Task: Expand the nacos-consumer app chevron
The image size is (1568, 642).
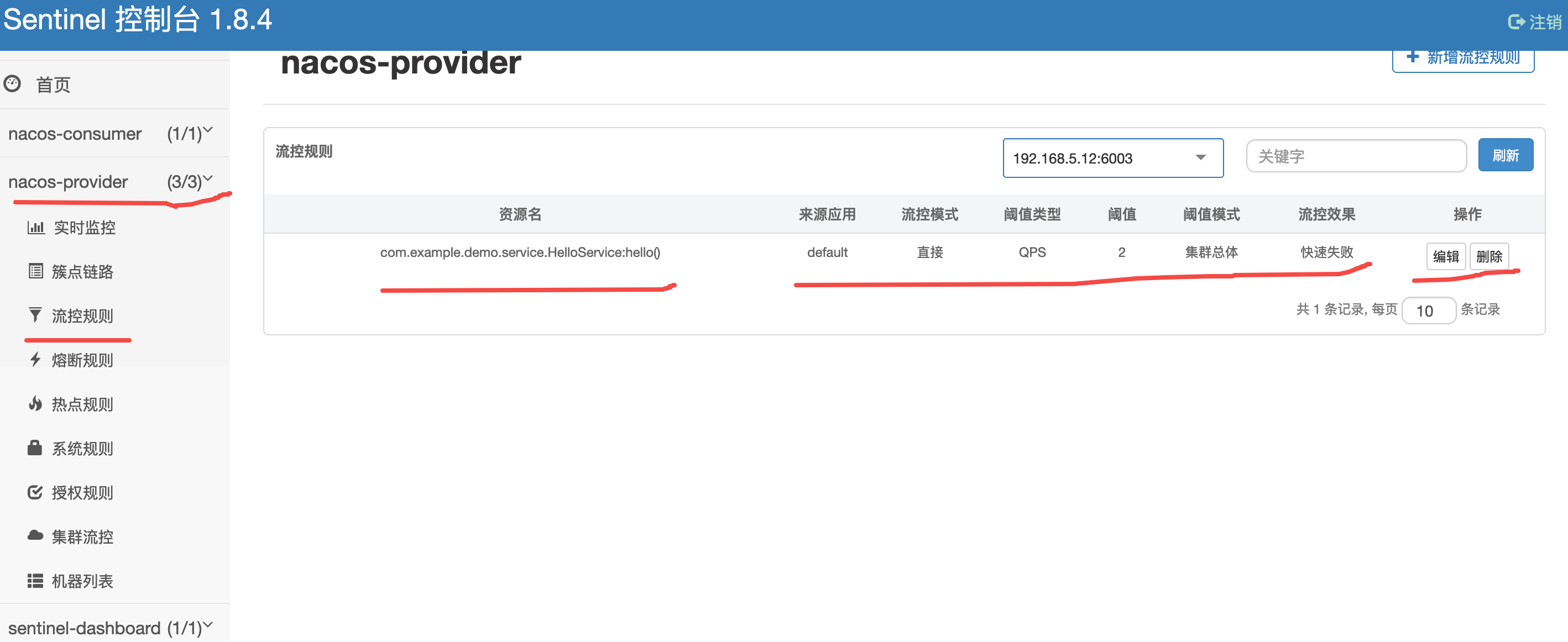Action: (x=207, y=130)
